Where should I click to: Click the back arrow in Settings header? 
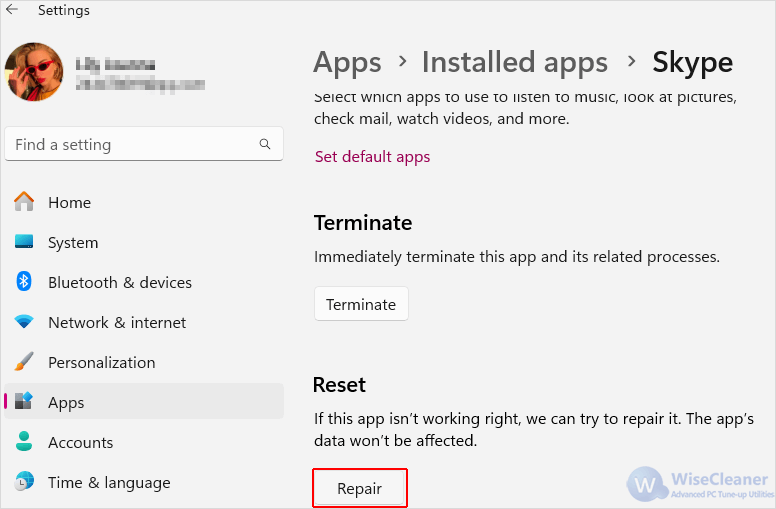pyautogui.click(x=12, y=9)
